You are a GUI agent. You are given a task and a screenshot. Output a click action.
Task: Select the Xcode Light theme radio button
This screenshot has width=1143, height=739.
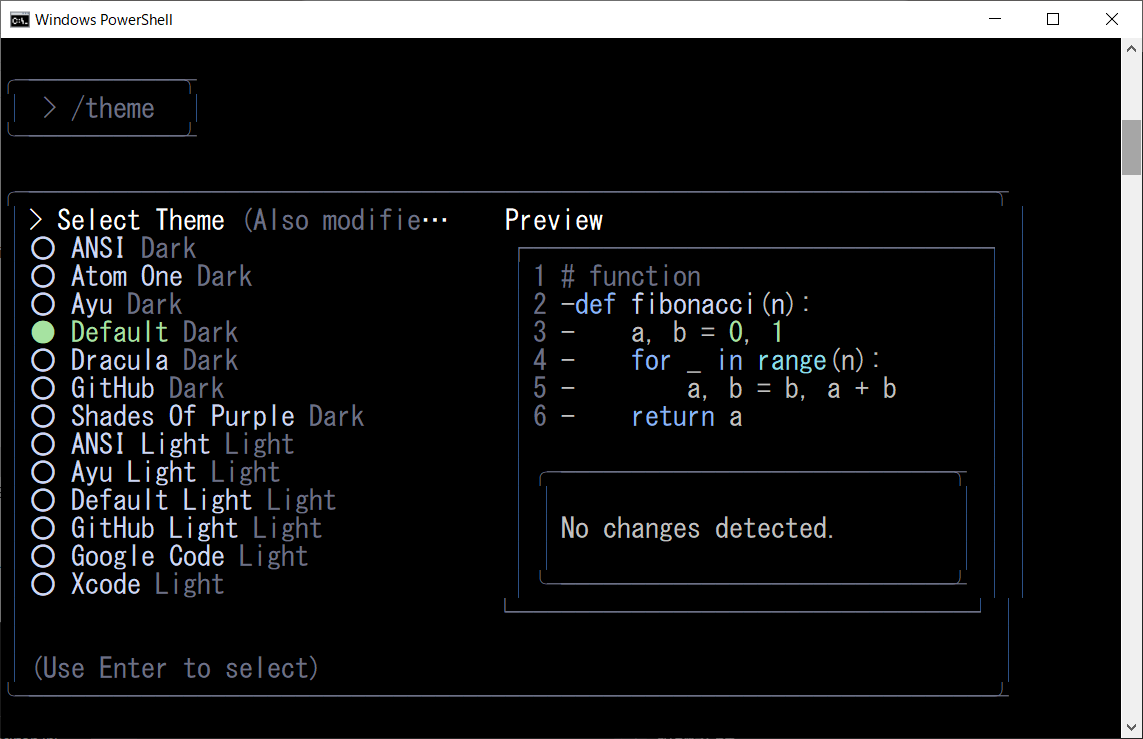coord(43,584)
